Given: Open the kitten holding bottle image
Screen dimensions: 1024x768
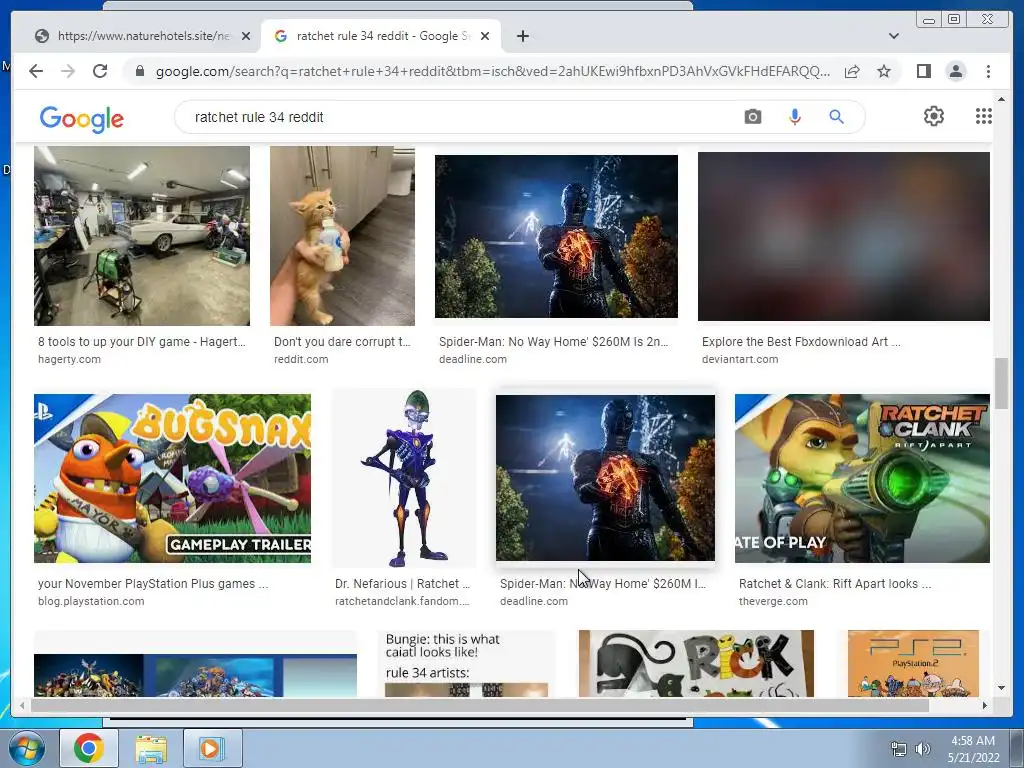Looking at the screenshot, I should pos(342,236).
